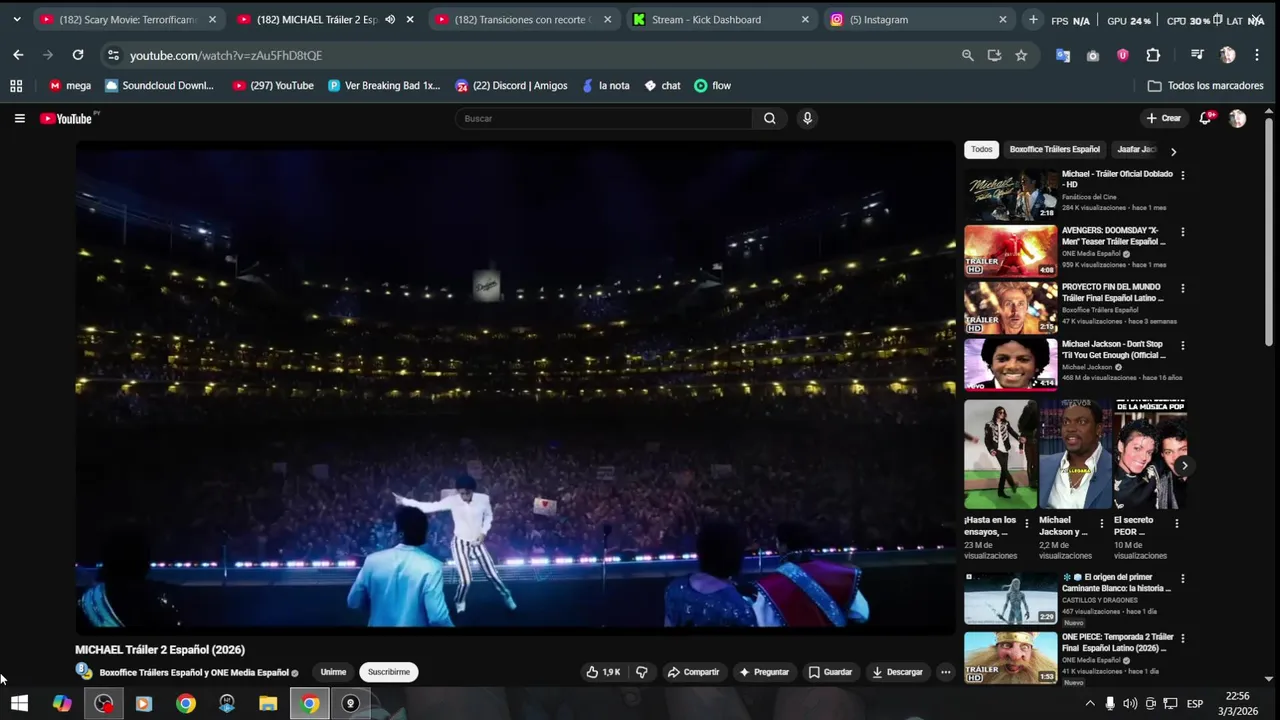Open camera screenshot extension
This screenshot has width=1280, height=720.
1093,55
